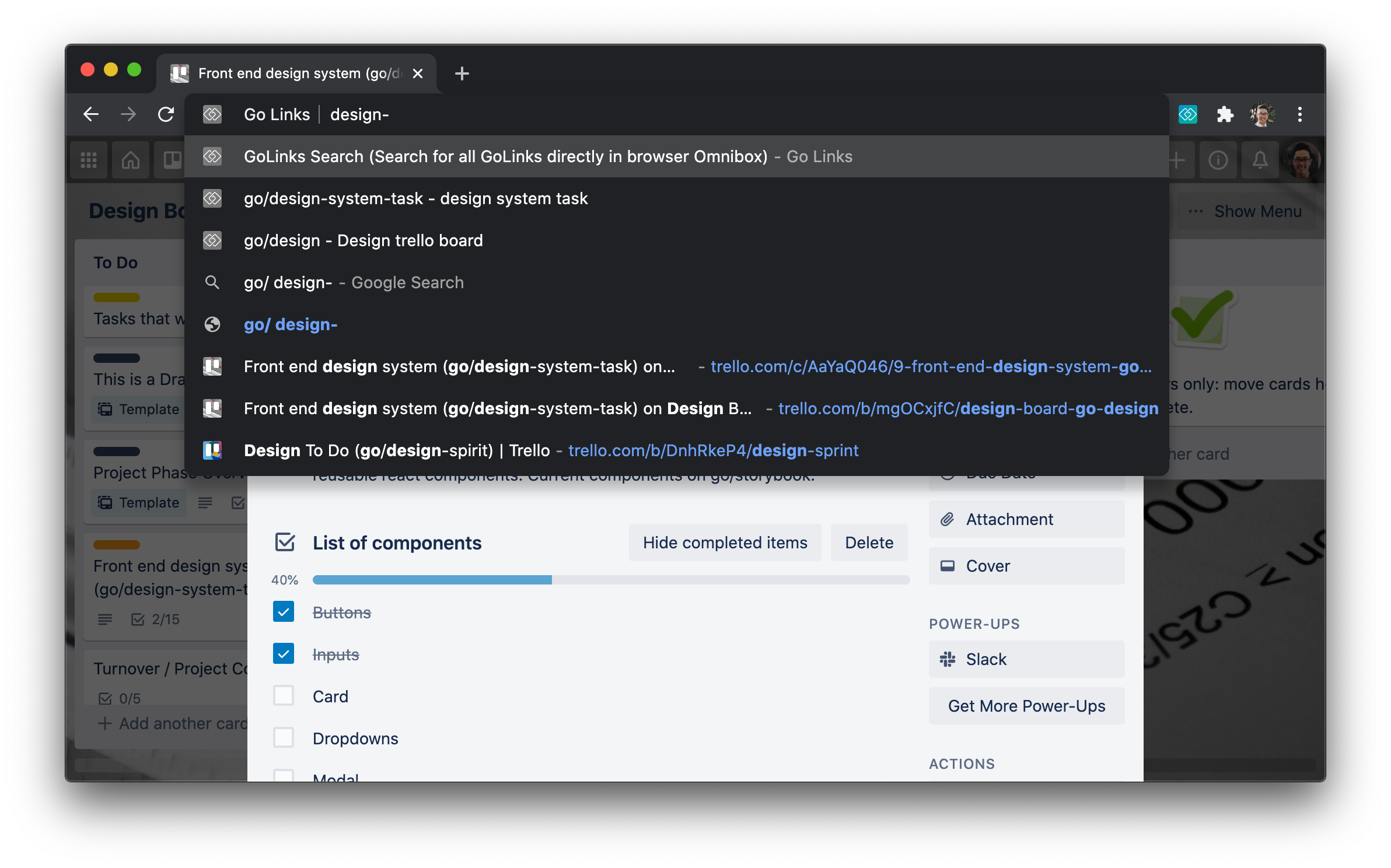Open Chrome's three-dot menu
The image size is (1391, 868).
coord(1299,114)
